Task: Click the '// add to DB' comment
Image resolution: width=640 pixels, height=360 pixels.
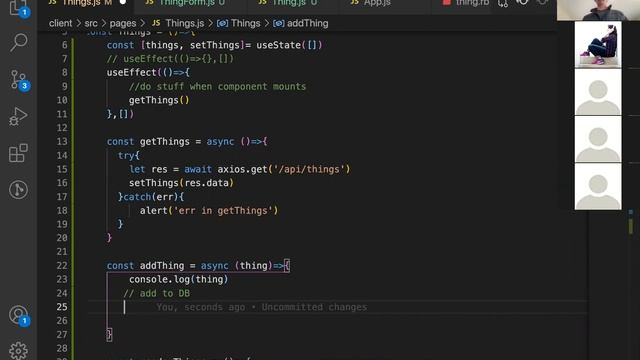Action: (156, 293)
